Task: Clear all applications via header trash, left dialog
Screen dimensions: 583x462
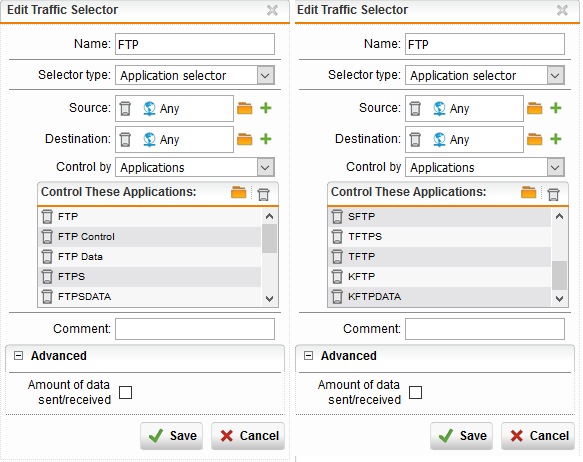Action: pos(264,194)
